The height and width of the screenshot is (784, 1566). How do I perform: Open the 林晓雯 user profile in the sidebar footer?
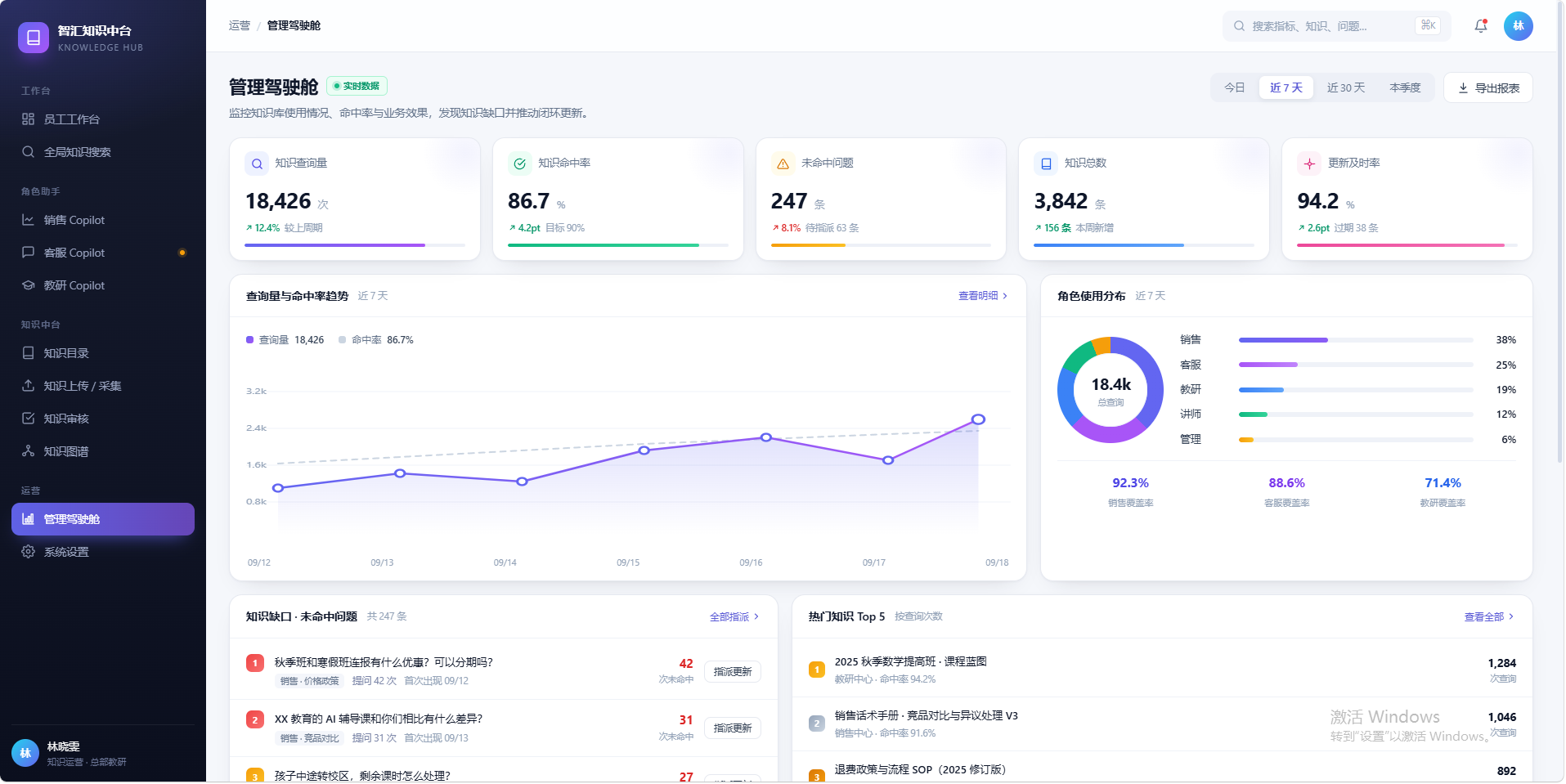103,754
